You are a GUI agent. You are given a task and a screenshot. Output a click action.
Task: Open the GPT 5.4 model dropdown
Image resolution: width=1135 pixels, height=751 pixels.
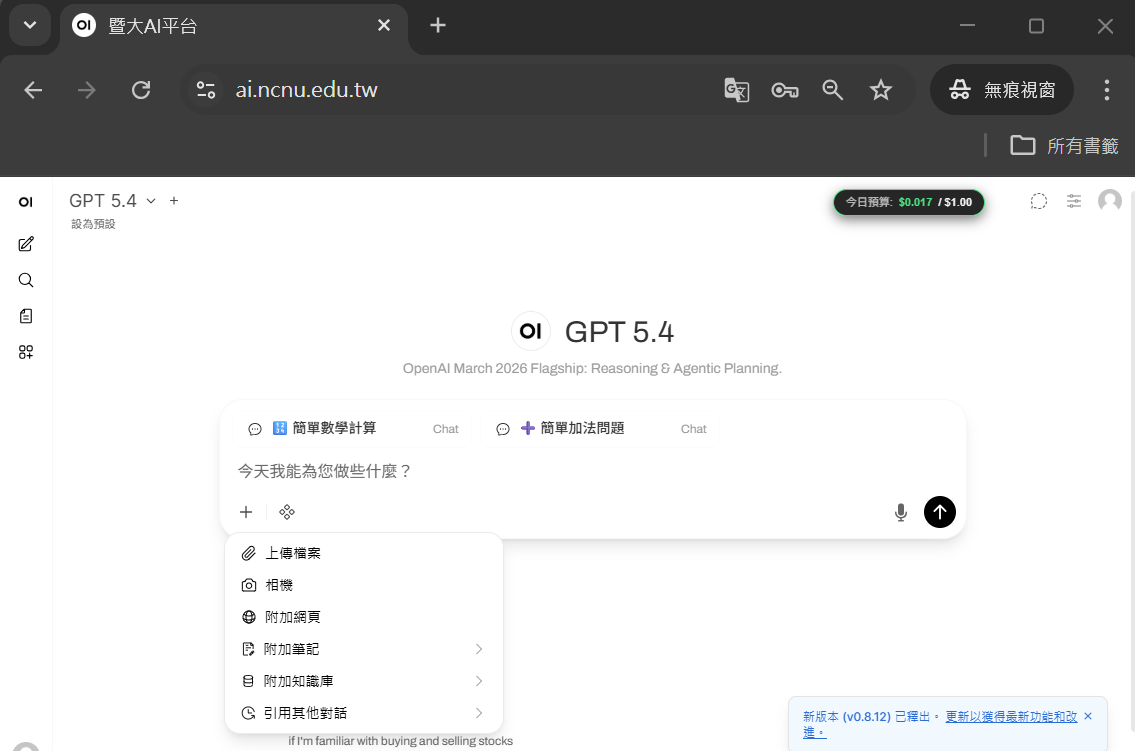click(110, 200)
